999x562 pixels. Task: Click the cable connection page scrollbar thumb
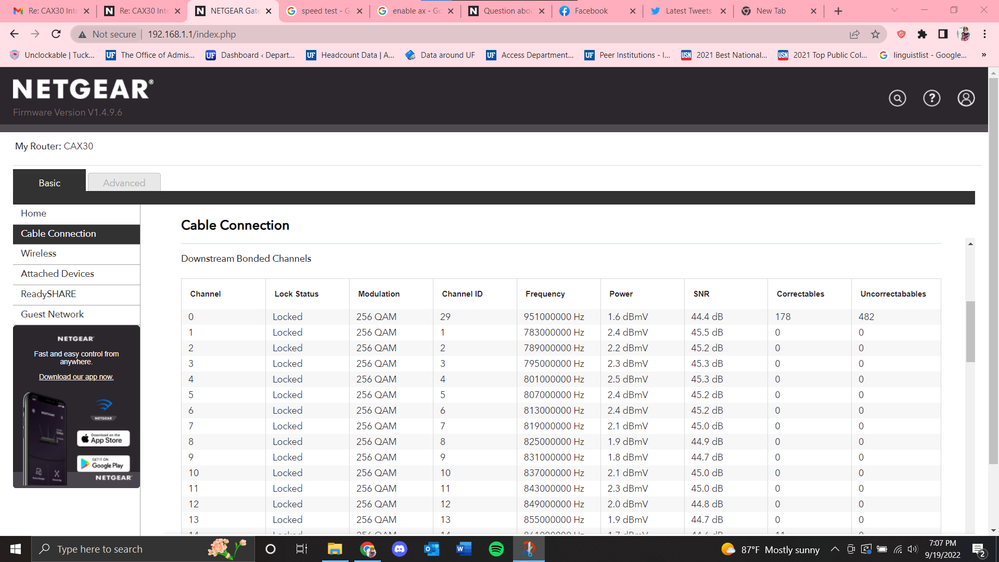click(970, 330)
